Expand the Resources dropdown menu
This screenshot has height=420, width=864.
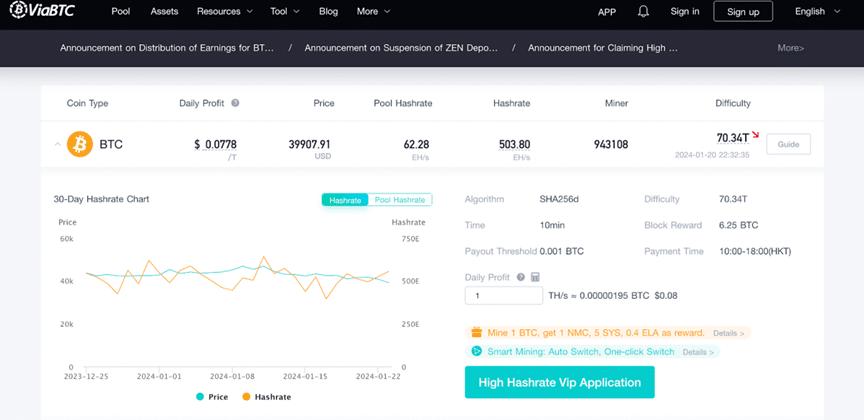click(225, 12)
